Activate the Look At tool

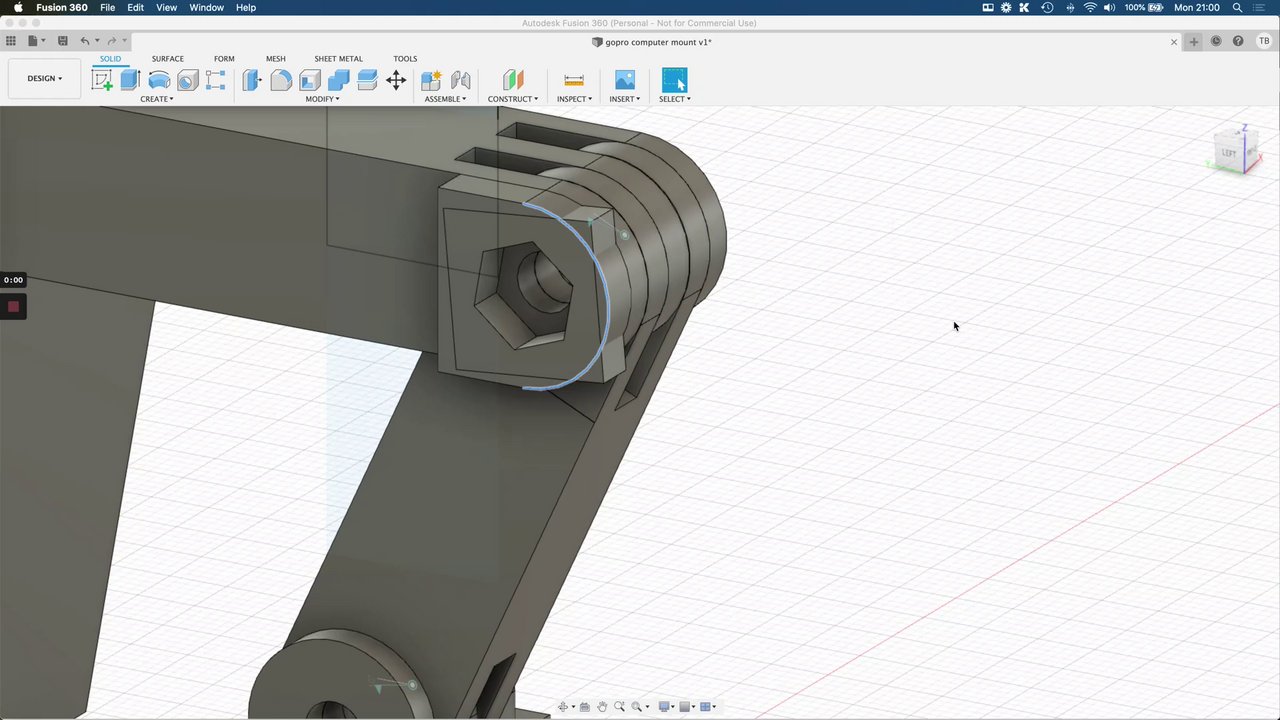tap(585, 707)
